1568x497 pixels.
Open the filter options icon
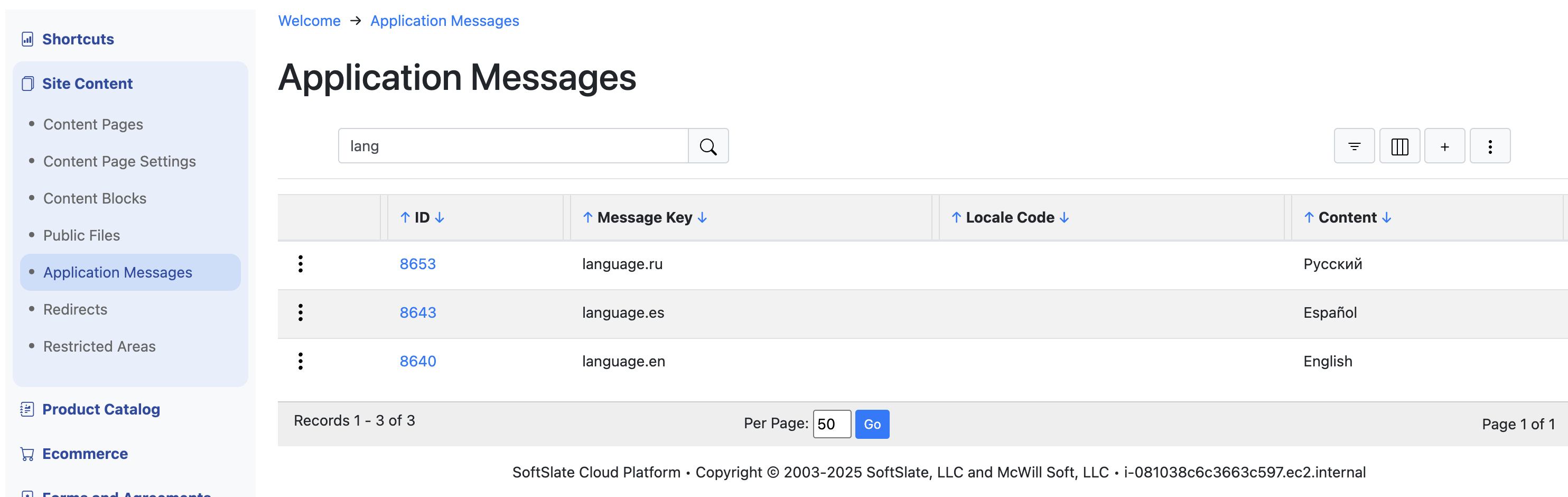pos(1354,146)
